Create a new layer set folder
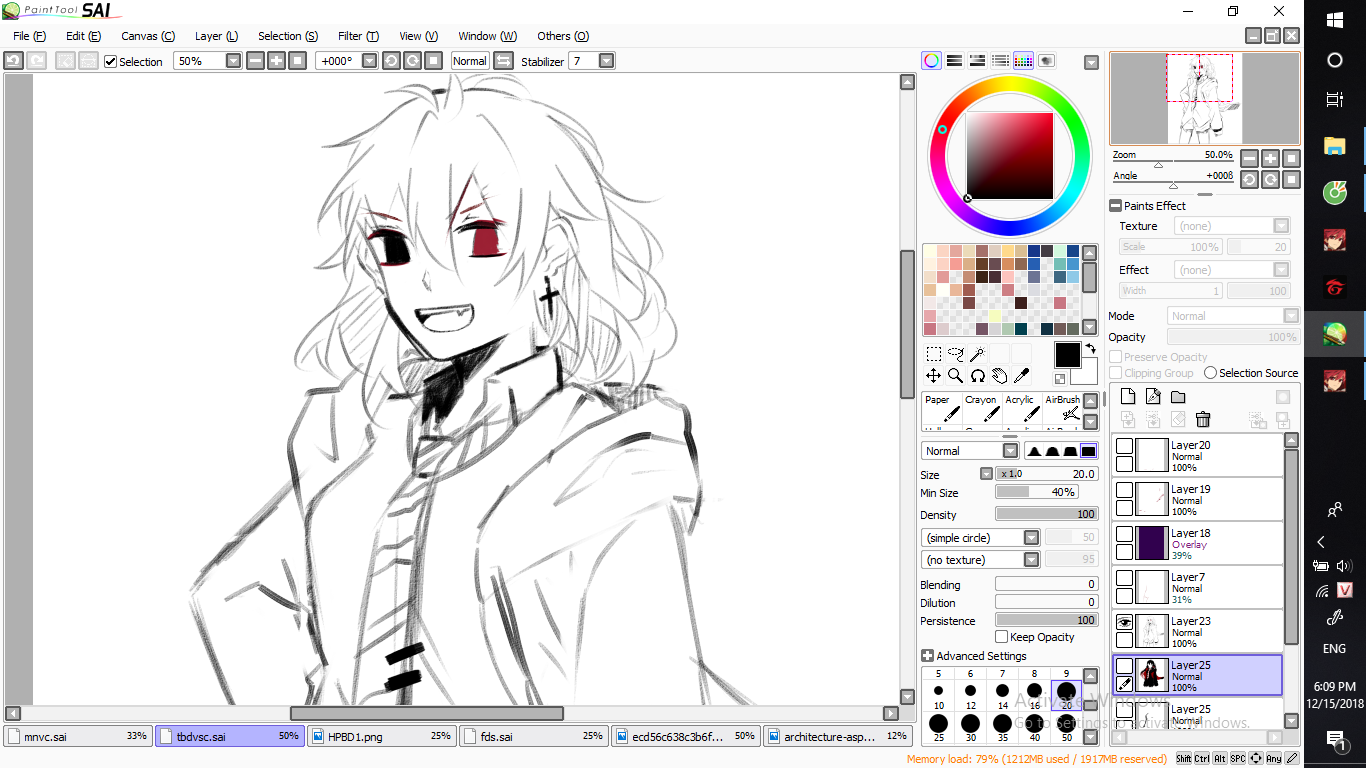This screenshot has width=1366, height=768. pos(1178,397)
